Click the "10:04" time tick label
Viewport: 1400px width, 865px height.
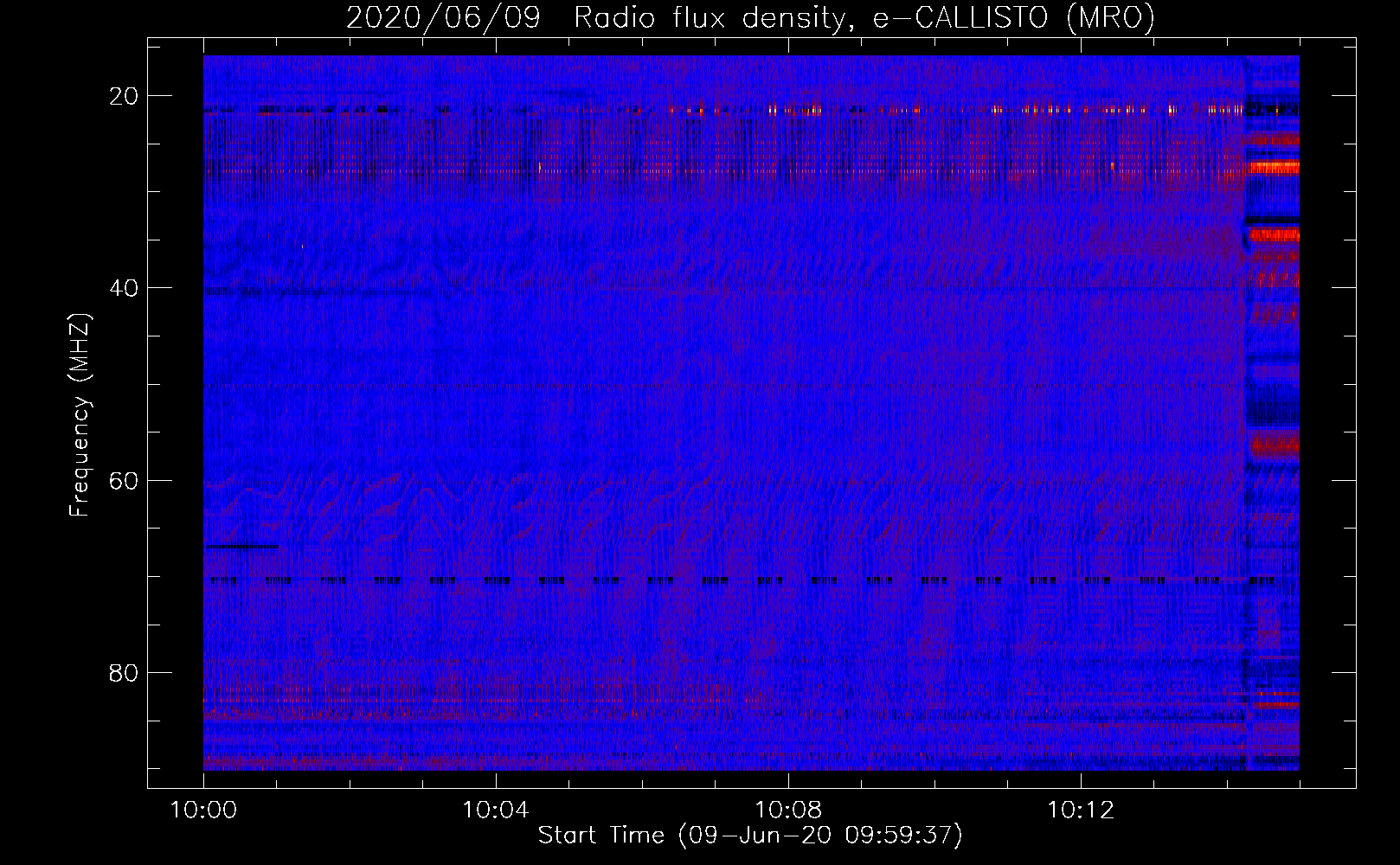[496, 811]
